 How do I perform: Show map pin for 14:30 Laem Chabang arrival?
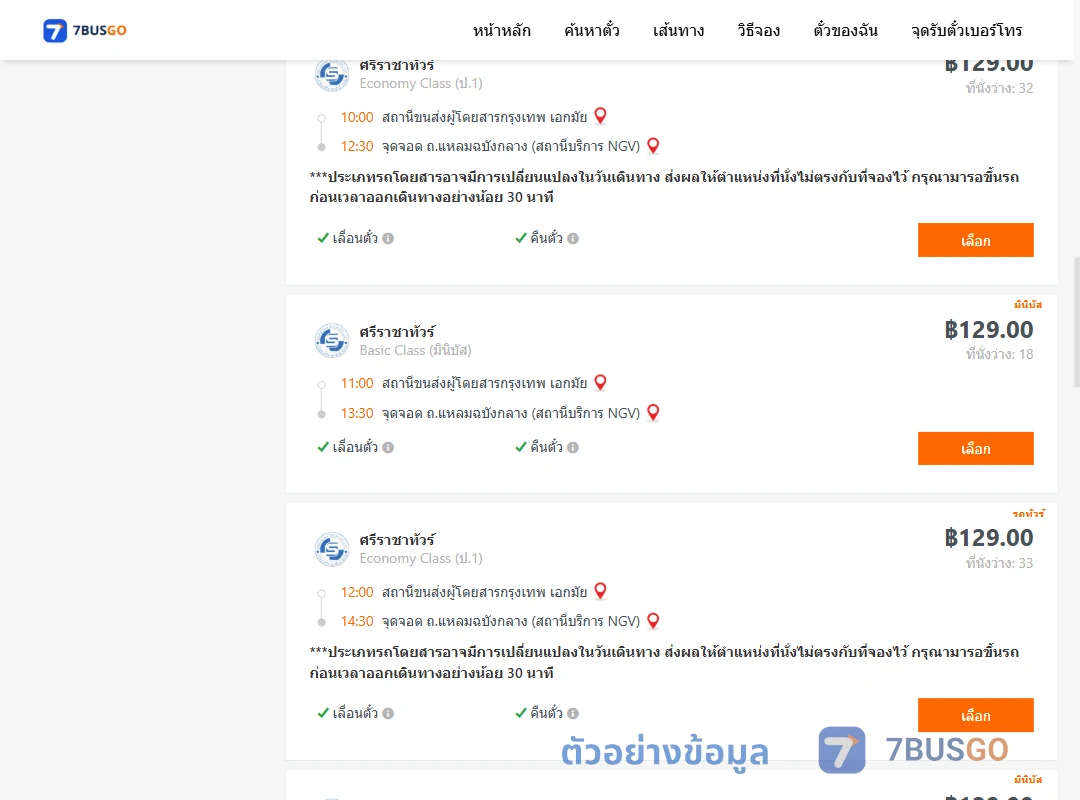click(x=654, y=621)
